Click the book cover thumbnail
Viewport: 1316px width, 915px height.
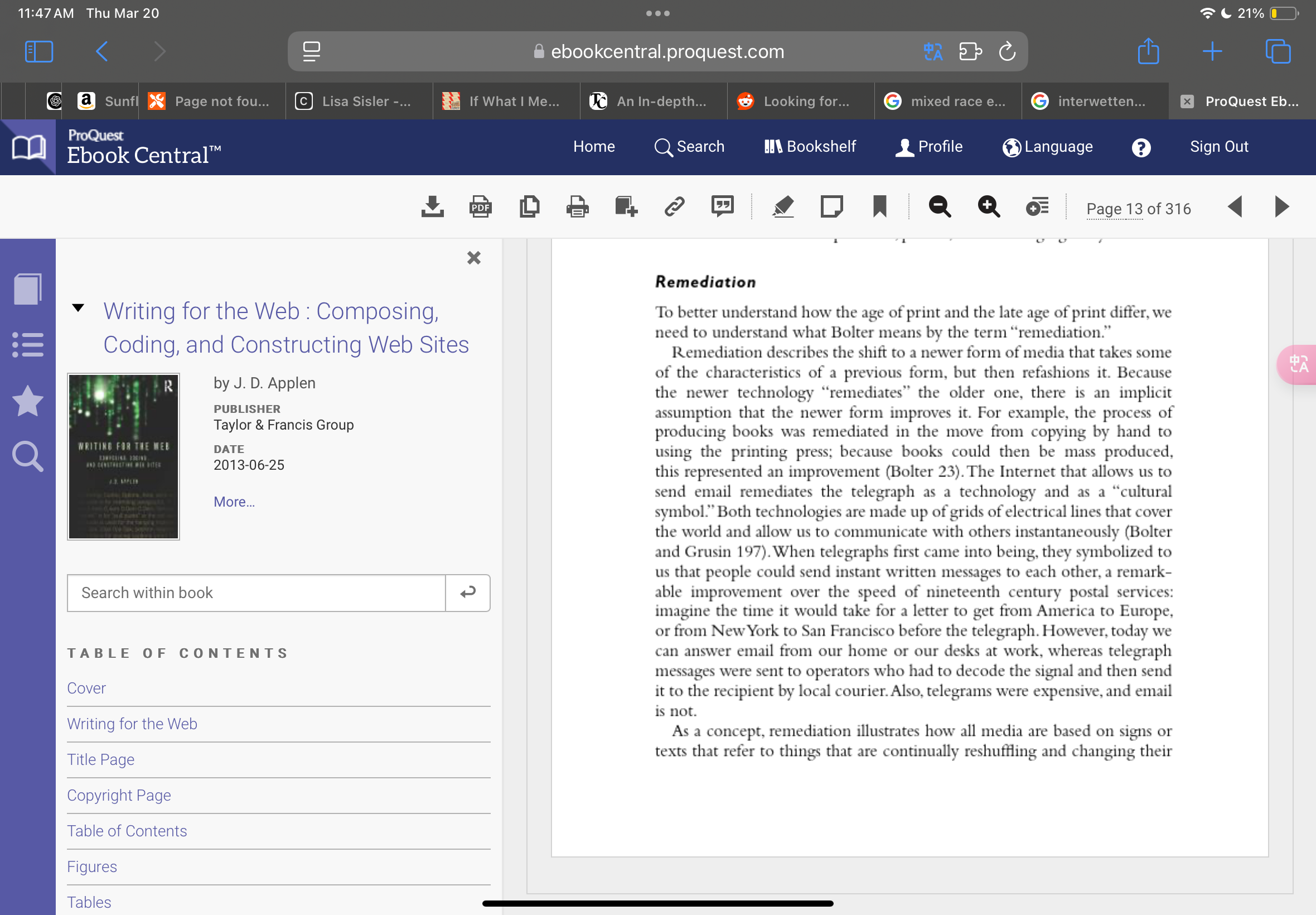pyautogui.click(x=123, y=456)
